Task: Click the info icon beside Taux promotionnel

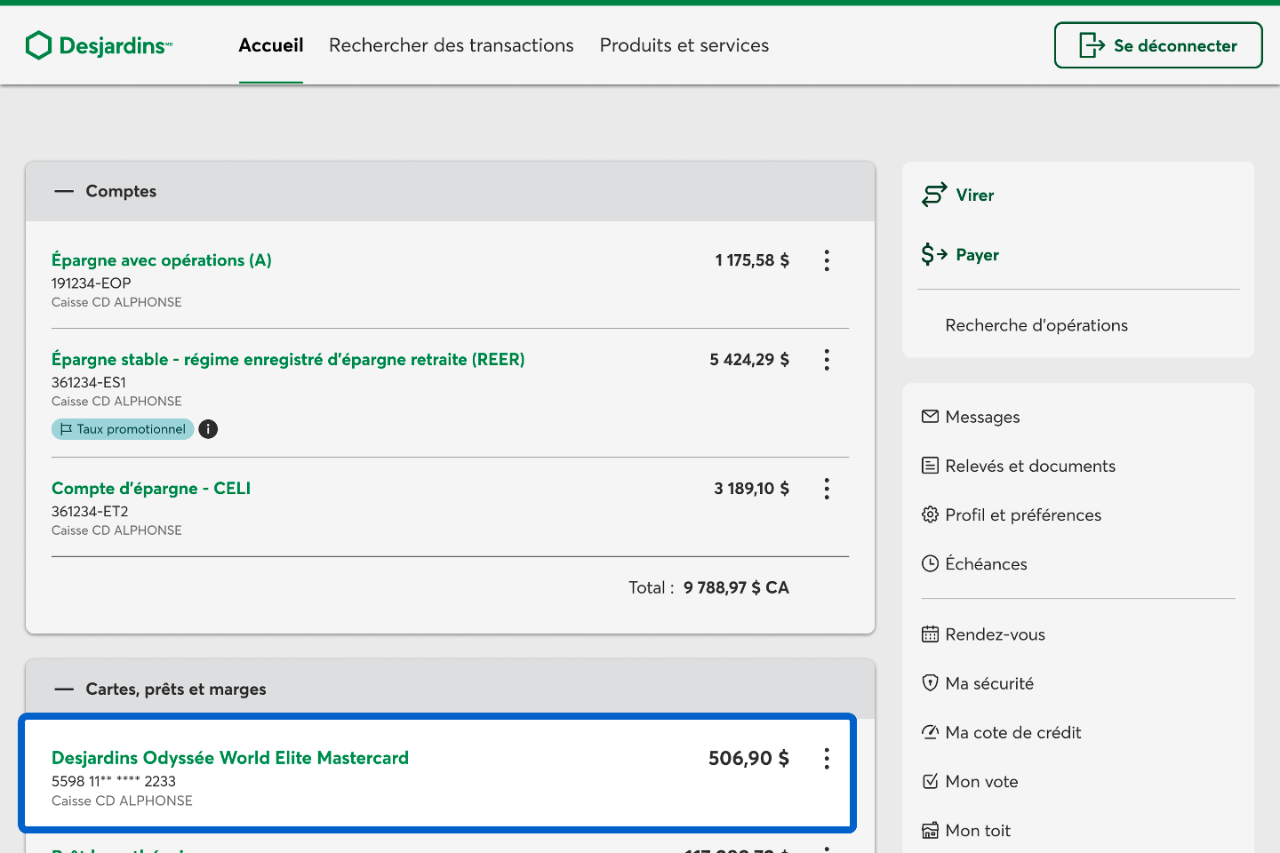Action: coord(208,429)
